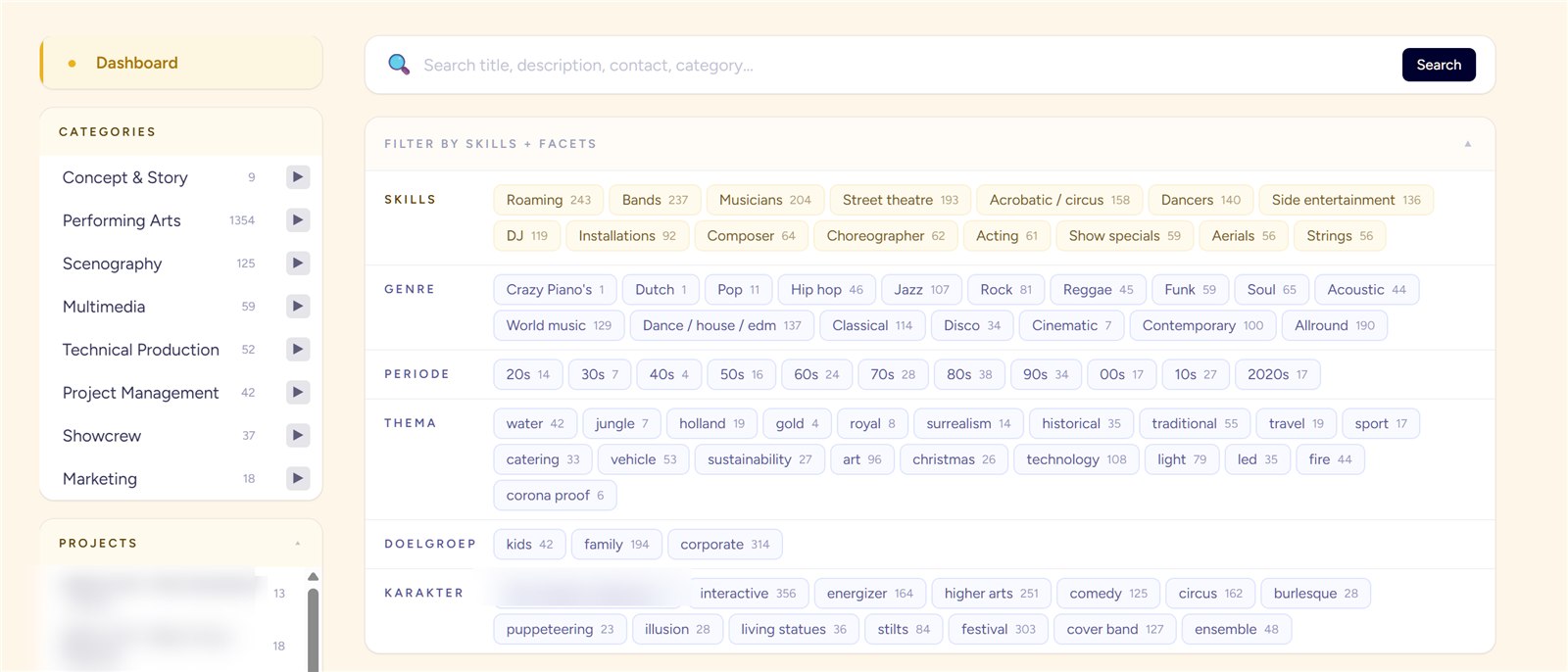Choose the 20s periode chip
Image resolution: width=1568 pixels, height=672 pixels.
click(x=528, y=375)
